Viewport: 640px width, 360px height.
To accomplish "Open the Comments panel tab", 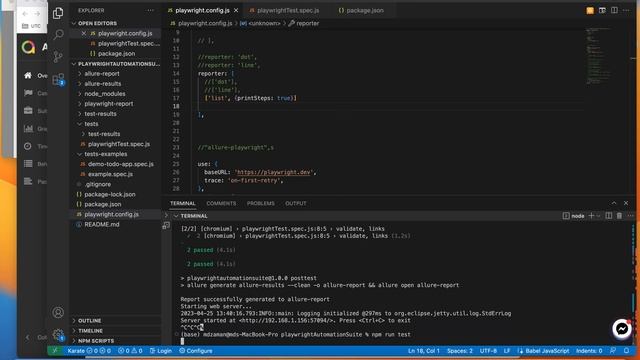I will pyautogui.click(x=221, y=203).
